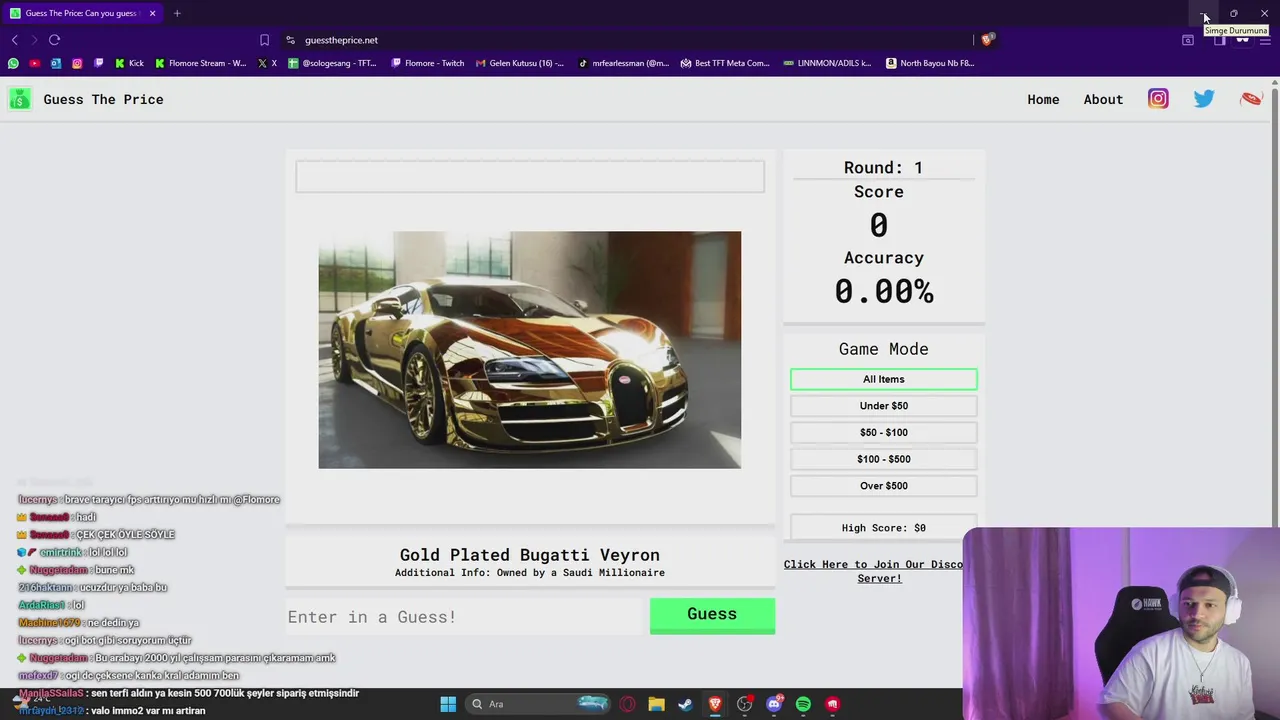Open the LINNMON/ADILS bookmark

[828, 63]
